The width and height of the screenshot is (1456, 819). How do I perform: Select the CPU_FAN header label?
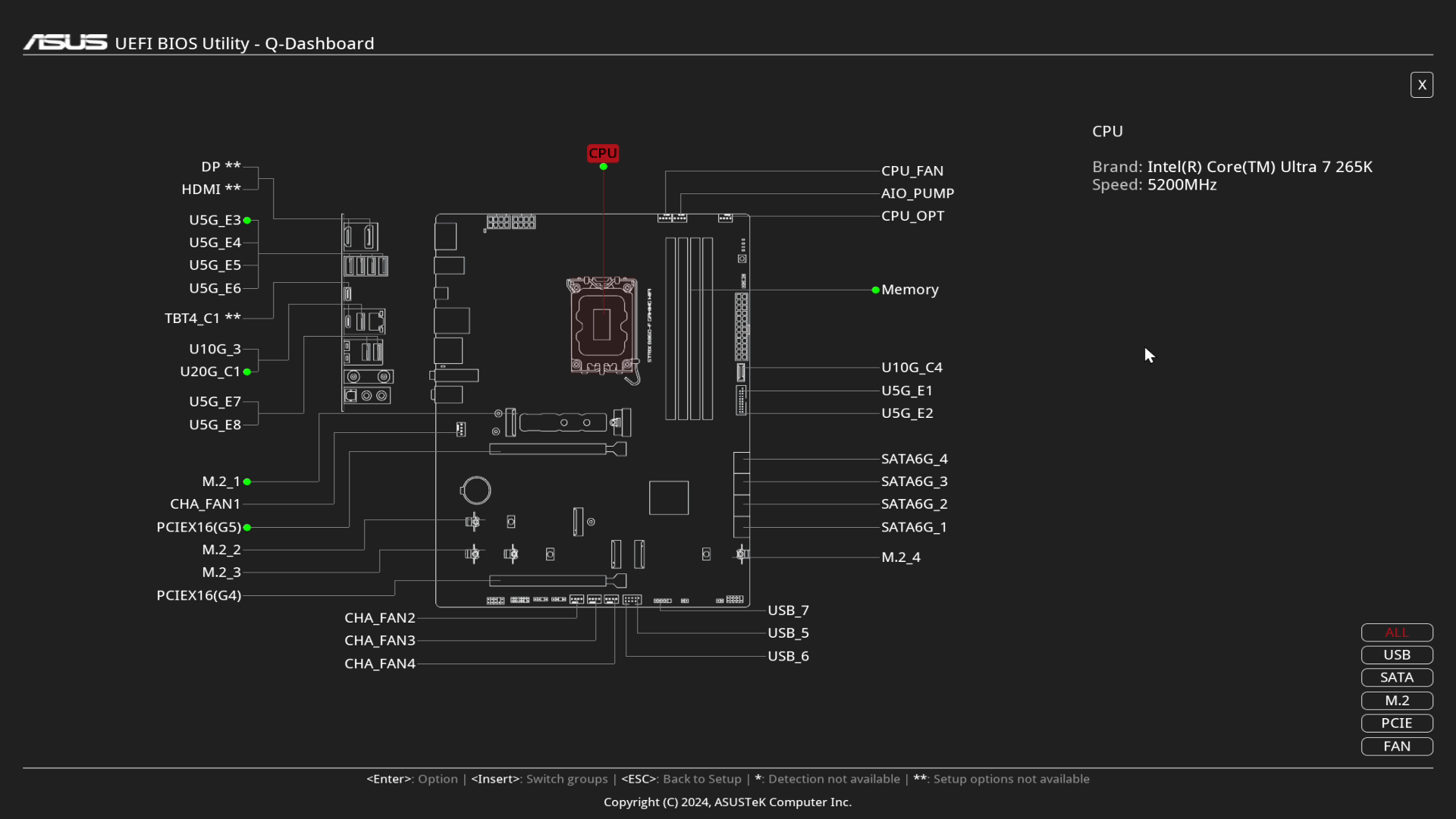tap(912, 171)
